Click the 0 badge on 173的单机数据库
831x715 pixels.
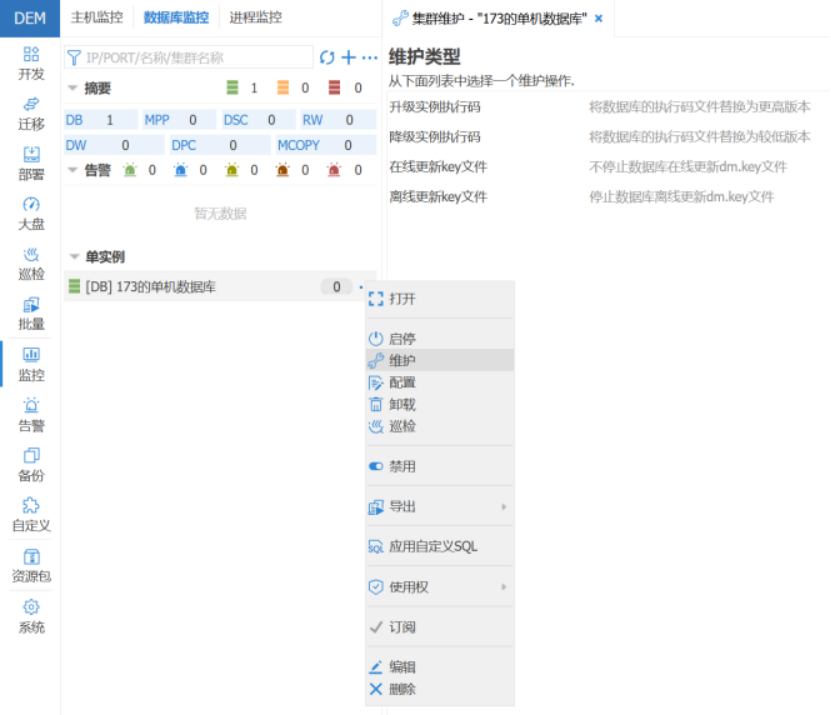pyautogui.click(x=337, y=287)
